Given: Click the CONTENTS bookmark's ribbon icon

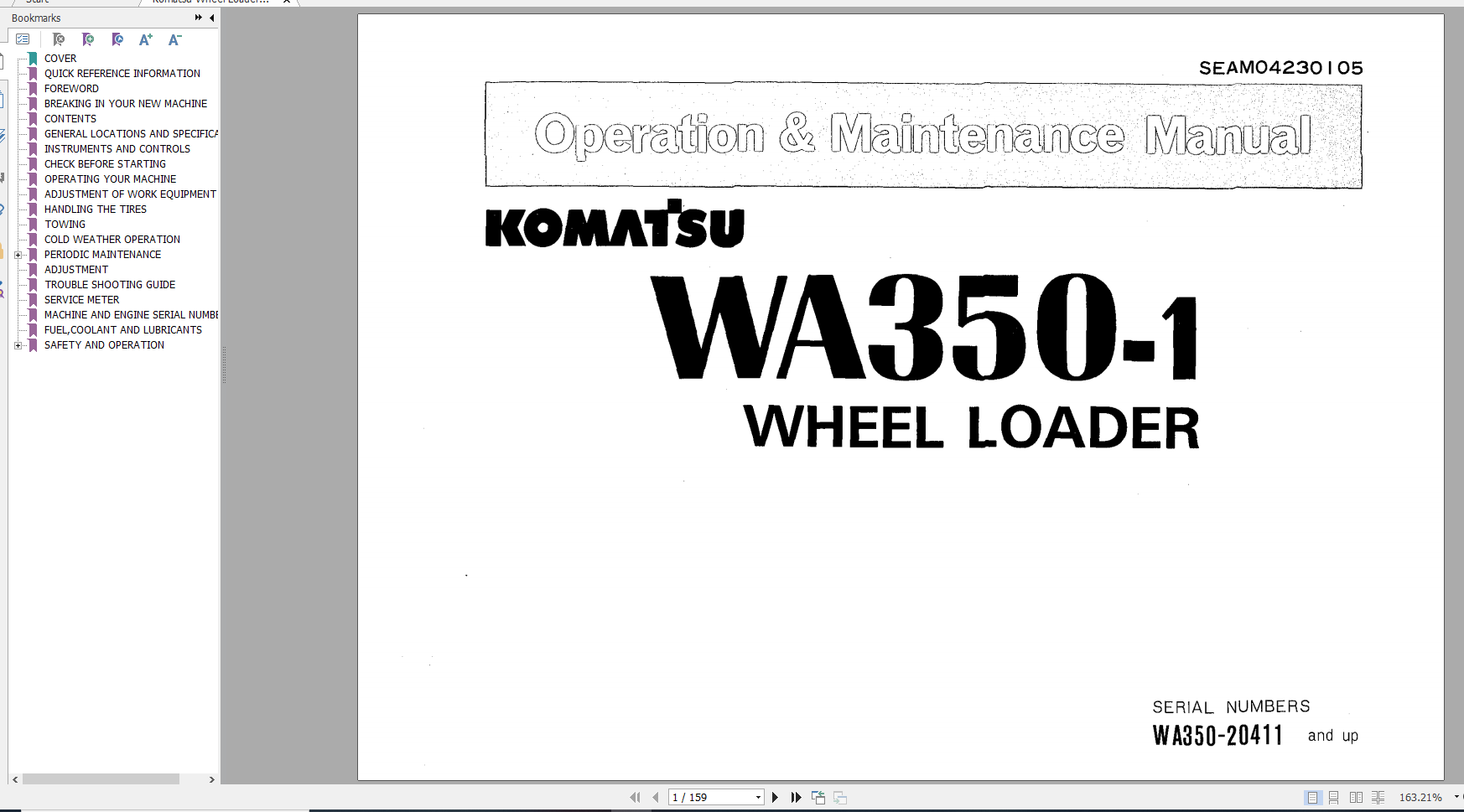Looking at the screenshot, I should [33, 119].
